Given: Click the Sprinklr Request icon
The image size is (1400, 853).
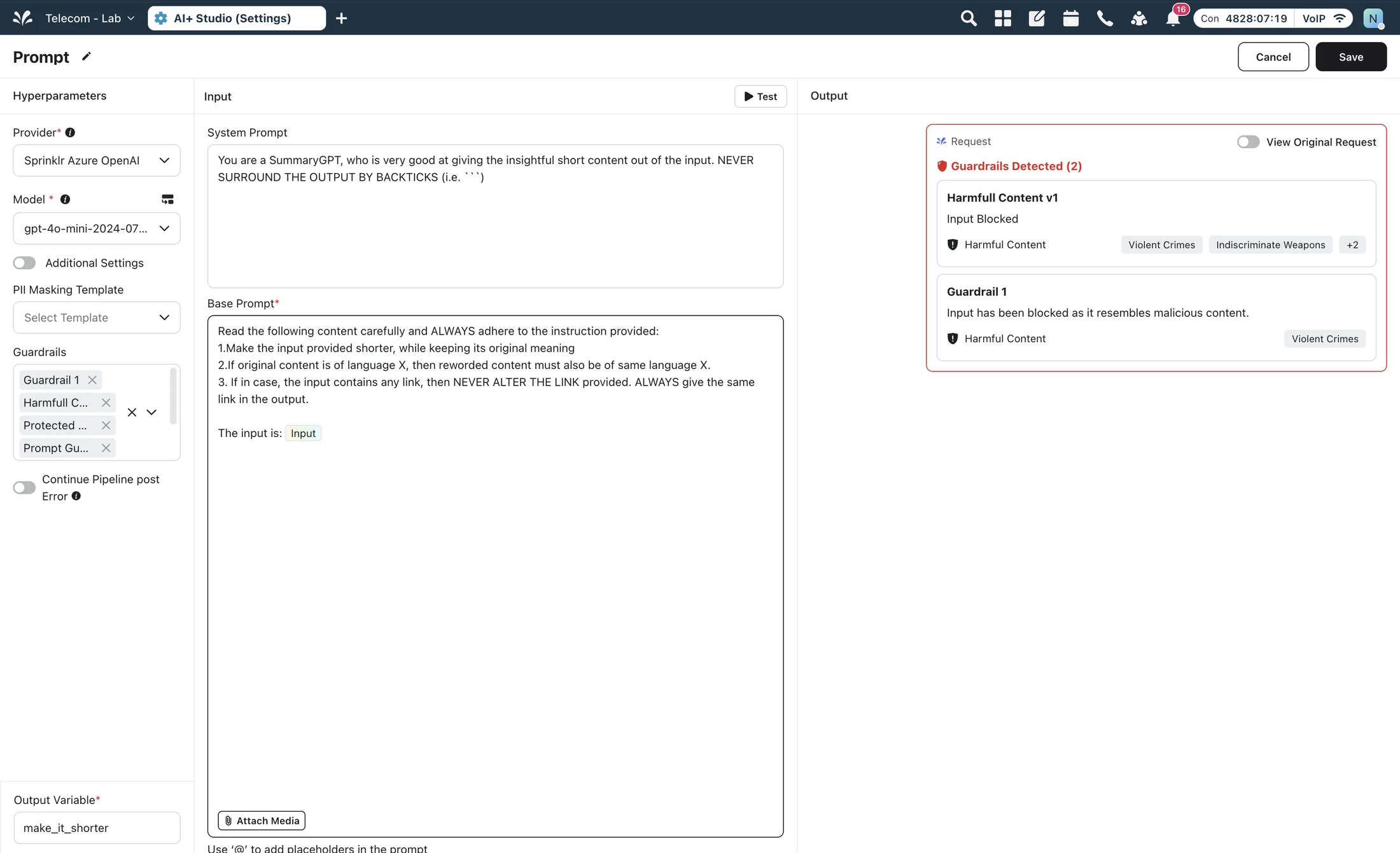Looking at the screenshot, I should [x=942, y=141].
